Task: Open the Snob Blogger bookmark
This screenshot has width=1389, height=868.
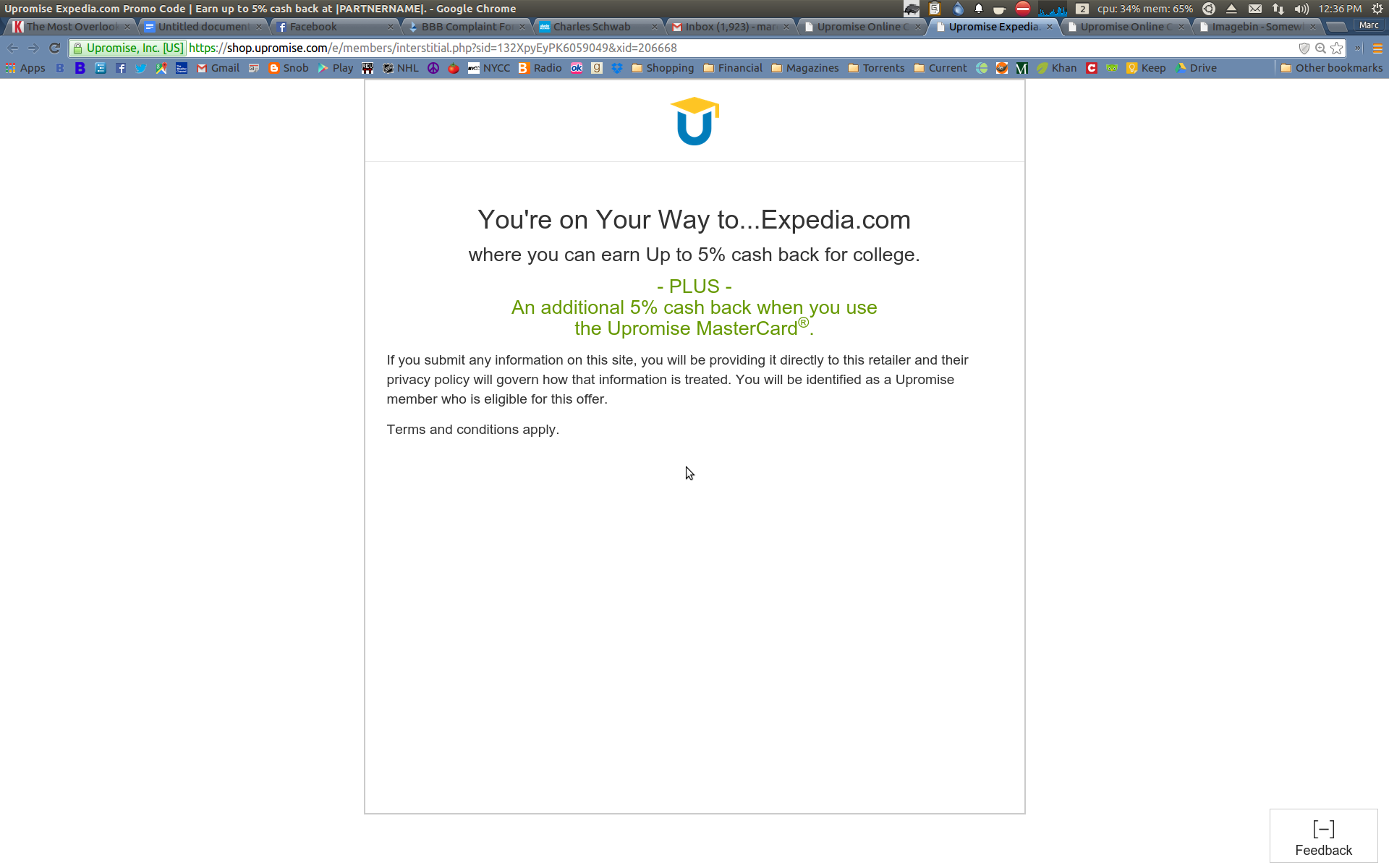Action: coord(289,68)
